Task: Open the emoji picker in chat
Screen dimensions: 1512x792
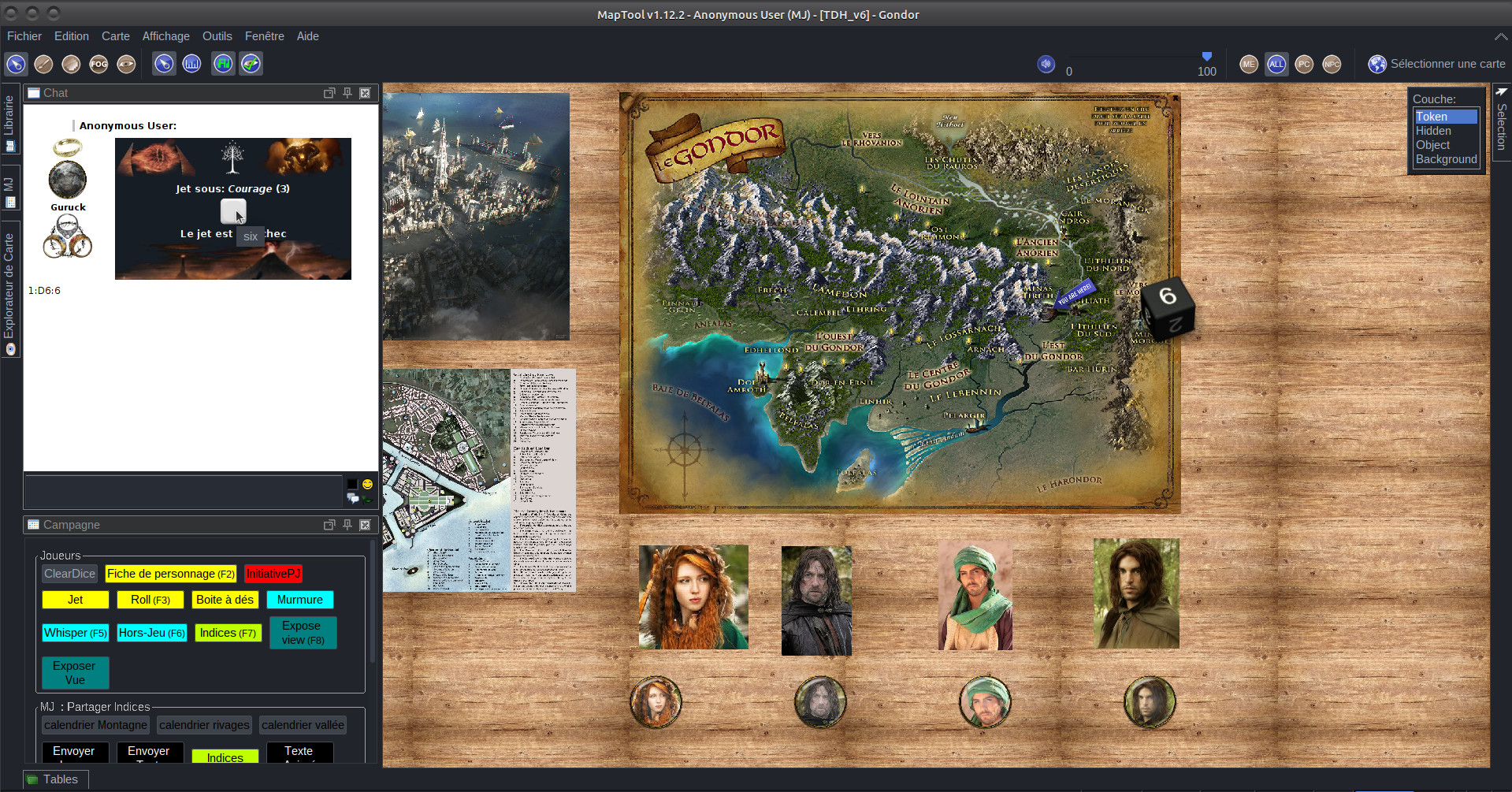Action: coord(367,484)
